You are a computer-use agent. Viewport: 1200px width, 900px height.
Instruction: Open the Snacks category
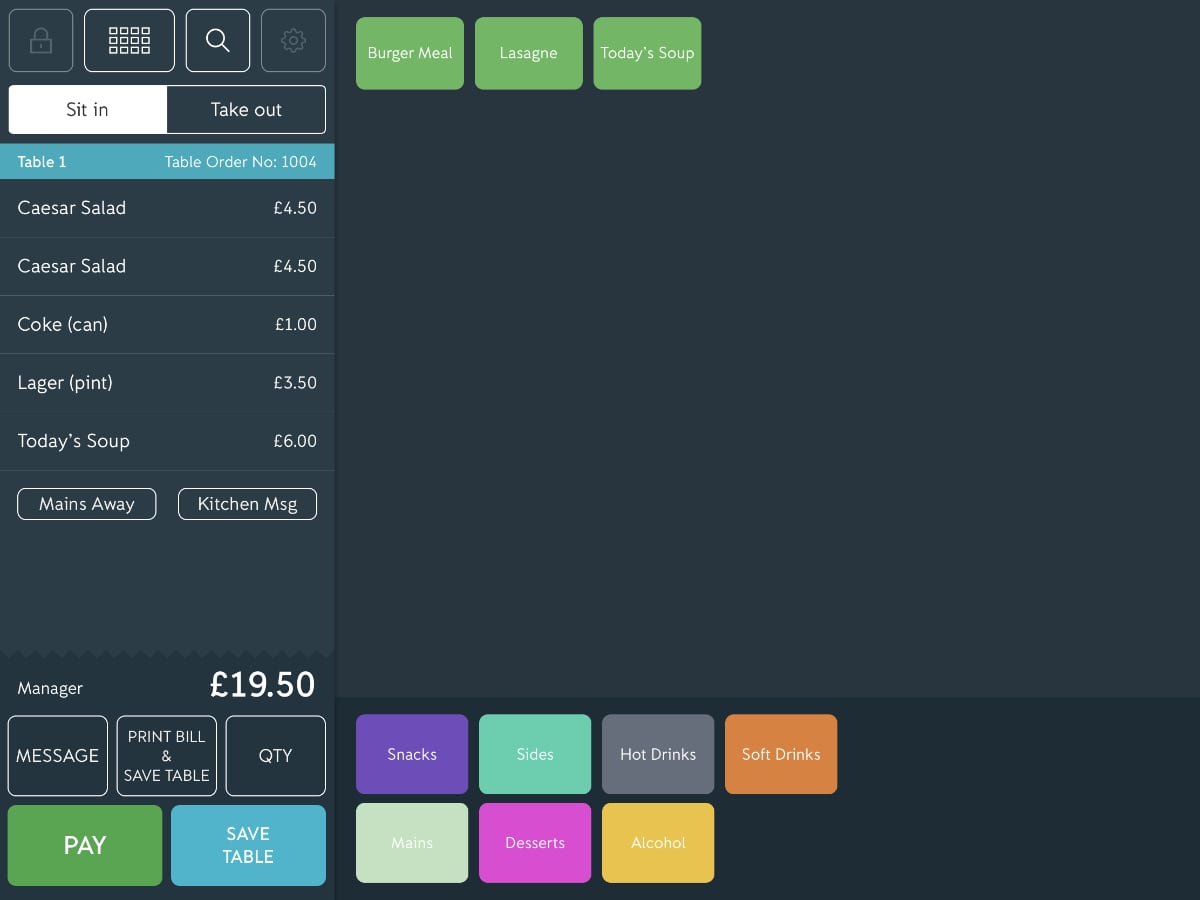tap(412, 754)
